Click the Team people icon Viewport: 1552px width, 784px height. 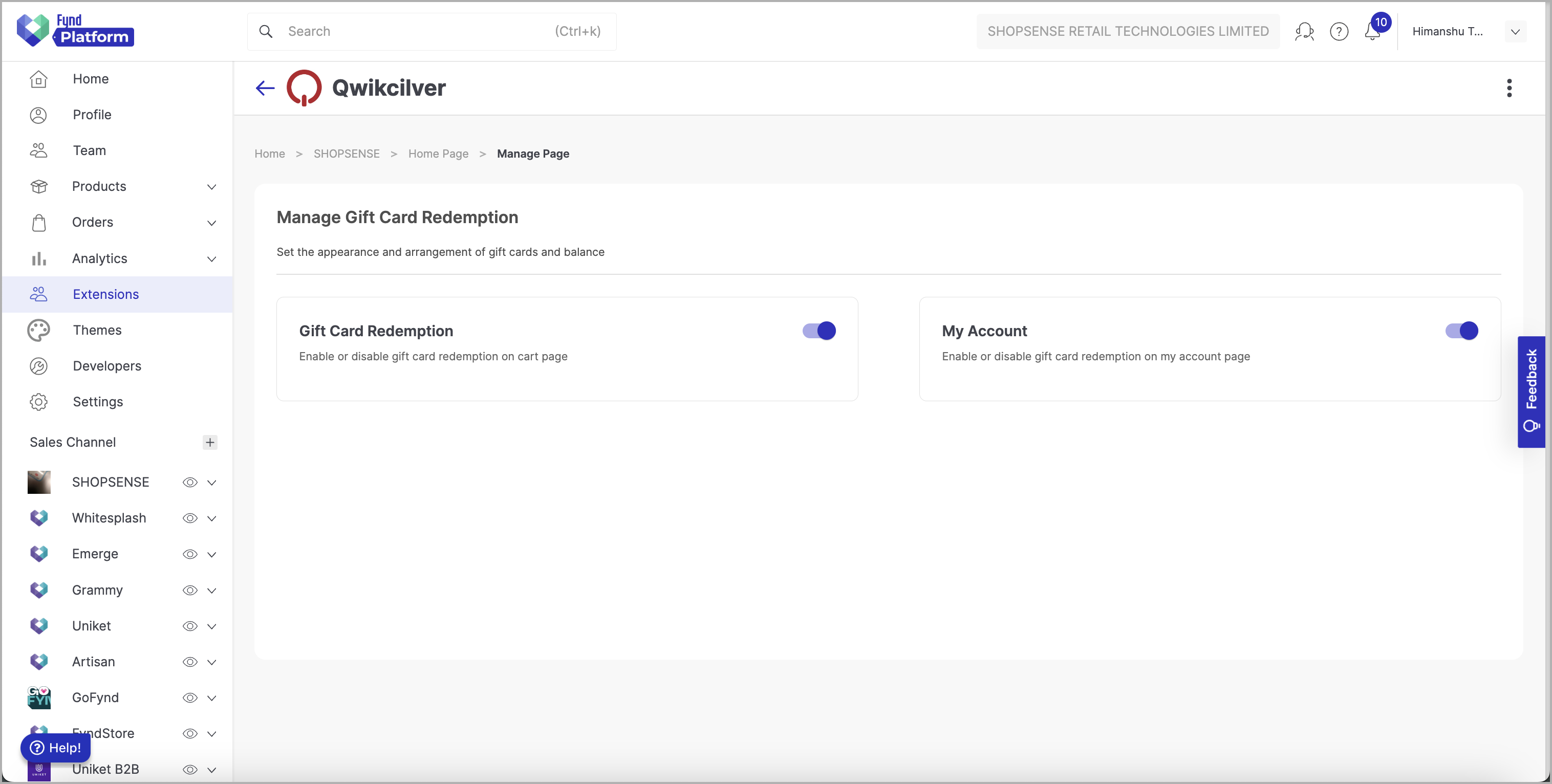coord(38,150)
